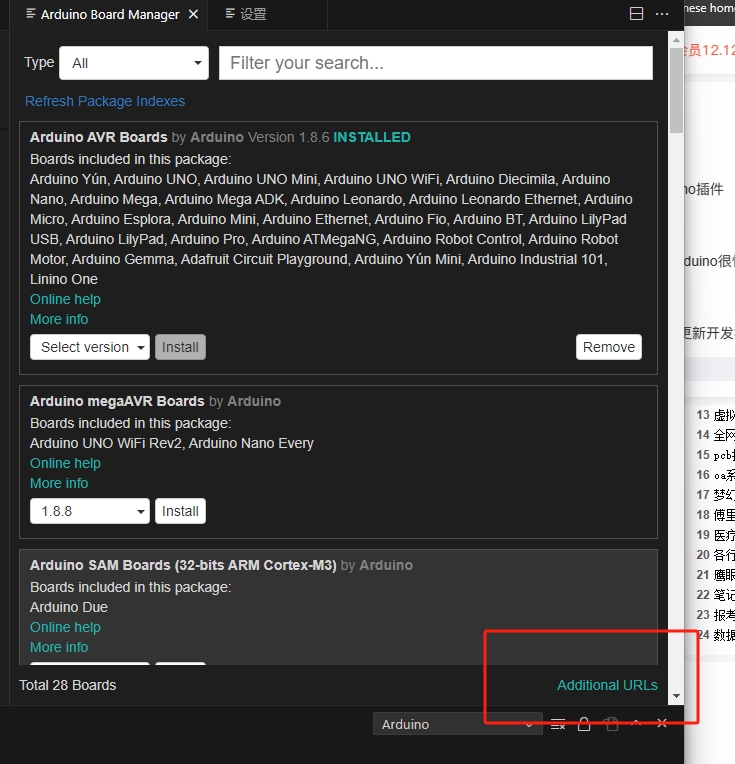
Task: Click the split editor layout icon
Action: point(636,14)
